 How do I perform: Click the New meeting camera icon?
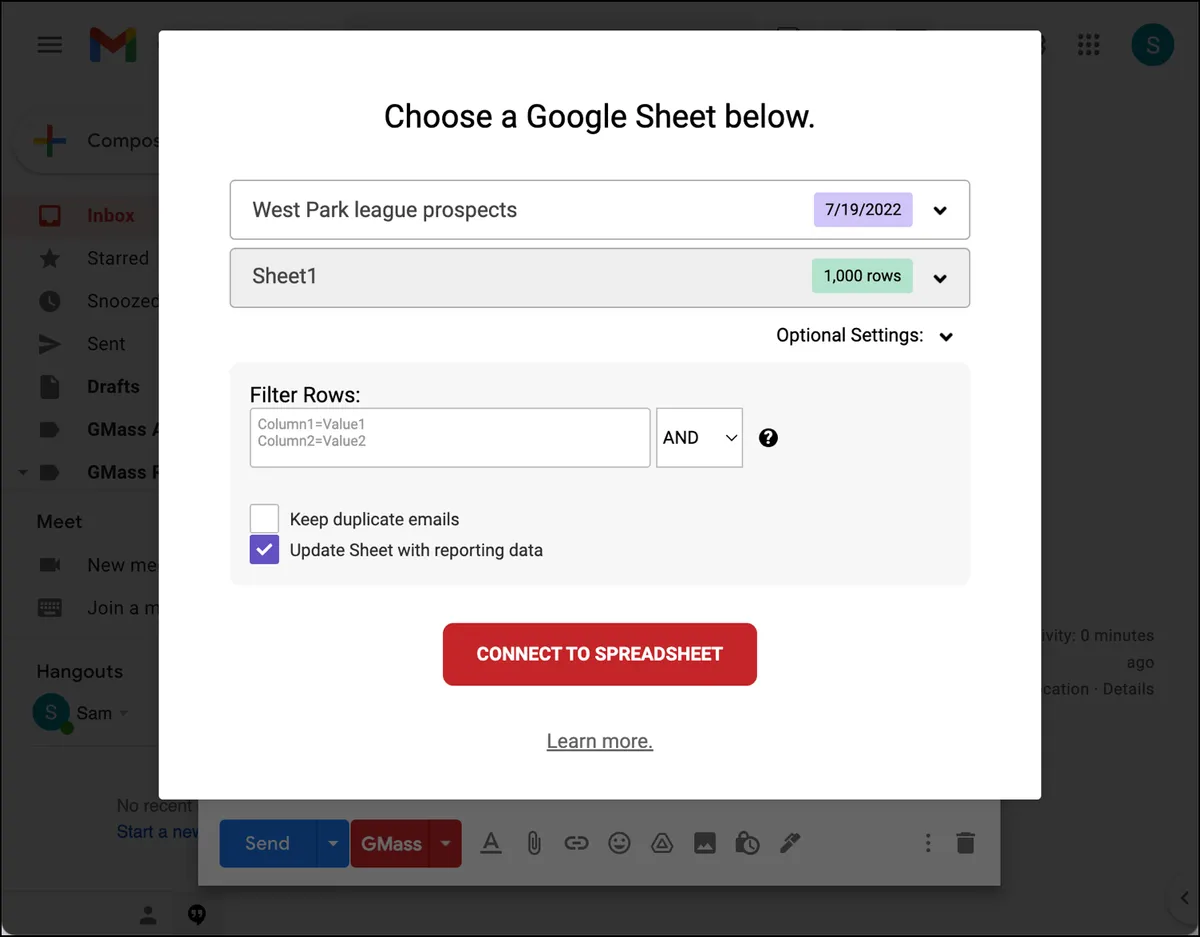click(x=49, y=565)
